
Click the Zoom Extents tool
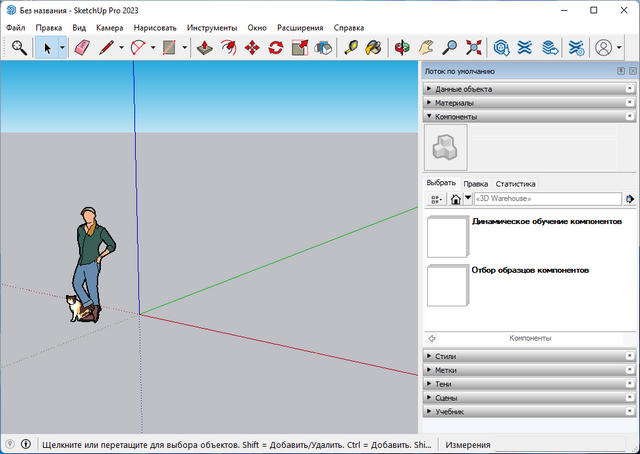coord(474,47)
